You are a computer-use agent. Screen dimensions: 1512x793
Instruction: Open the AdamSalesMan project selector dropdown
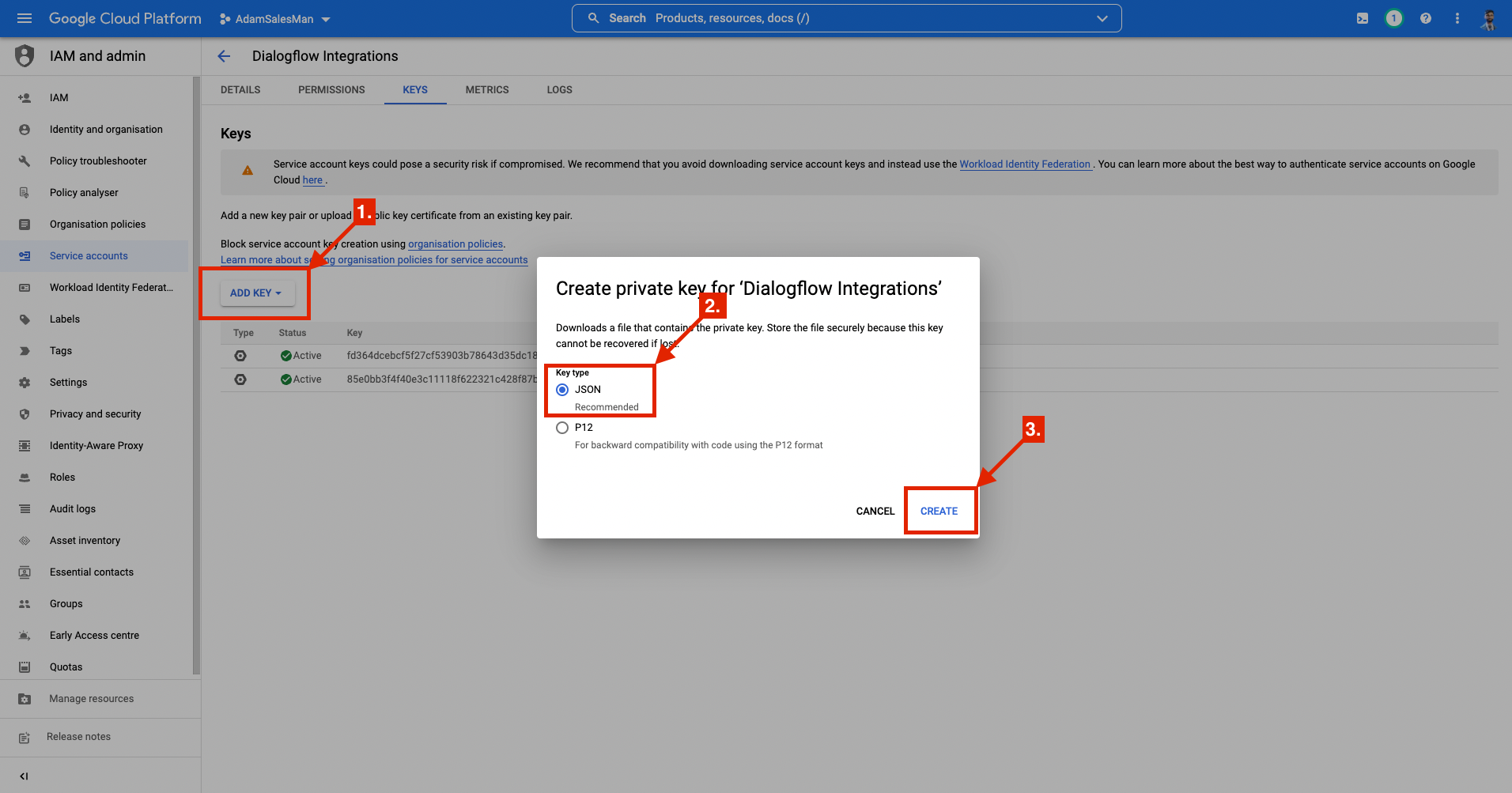click(x=274, y=19)
